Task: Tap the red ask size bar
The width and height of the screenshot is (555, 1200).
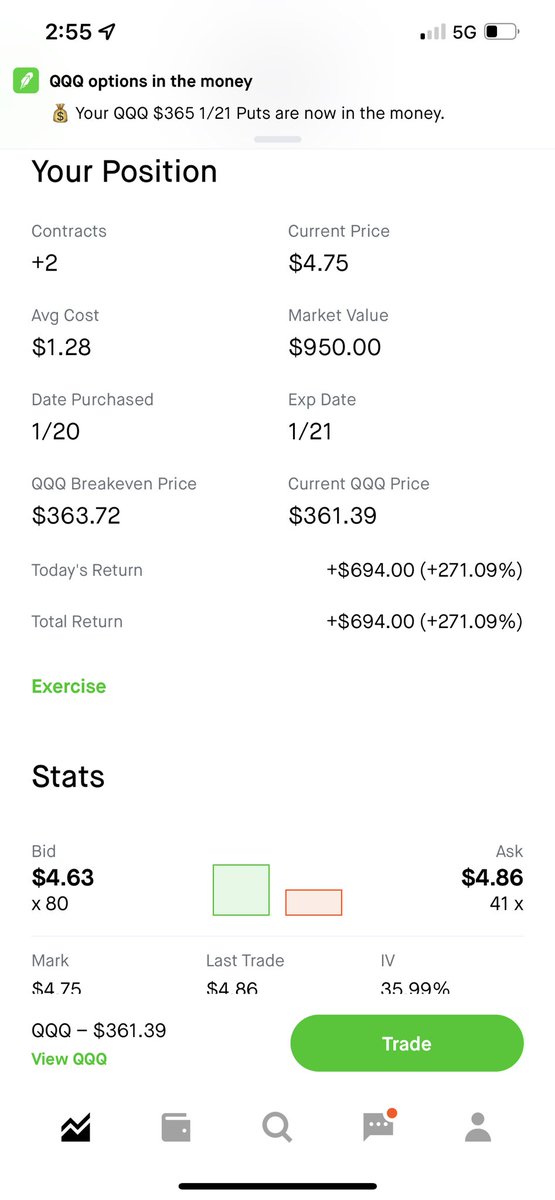Action: [x=314, y=902]
